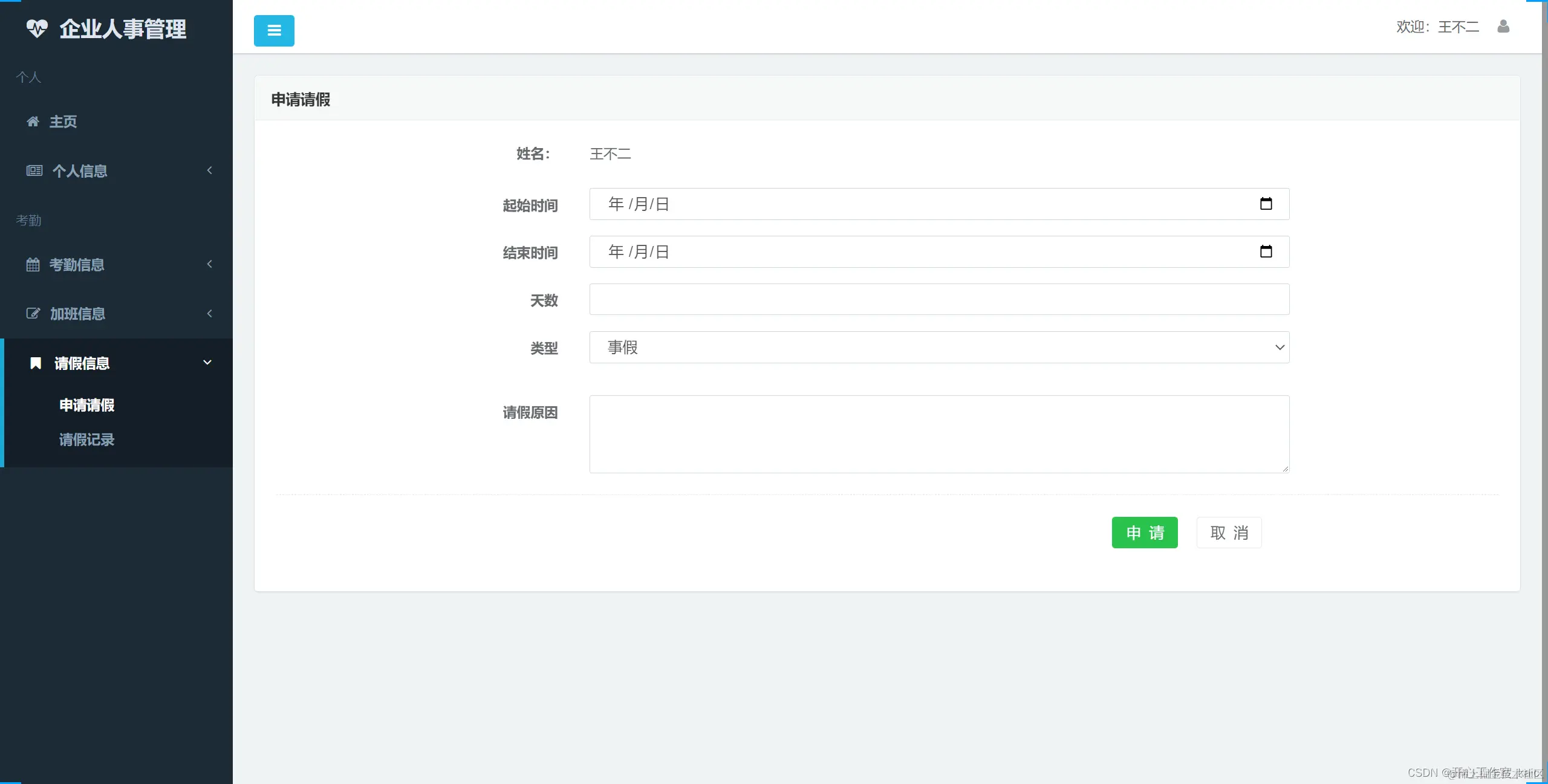Click the calendar icon beside 考勤信息
Image resolution: width=1548 pixels, height=784 pixels.
[33, 265]
